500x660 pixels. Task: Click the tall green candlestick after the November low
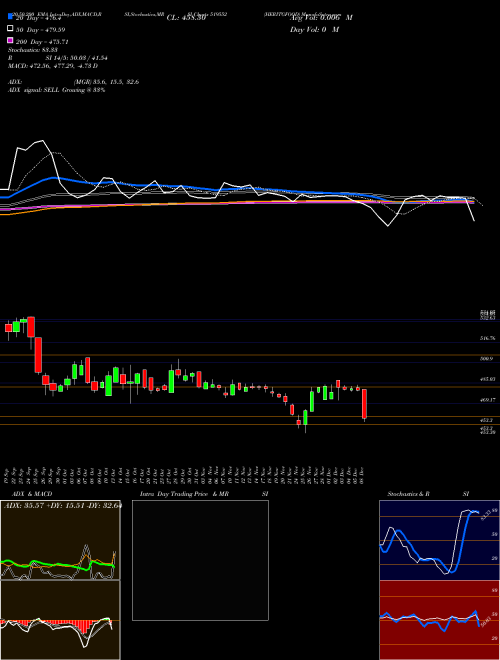pyautogui.click(x=312, y=402)
